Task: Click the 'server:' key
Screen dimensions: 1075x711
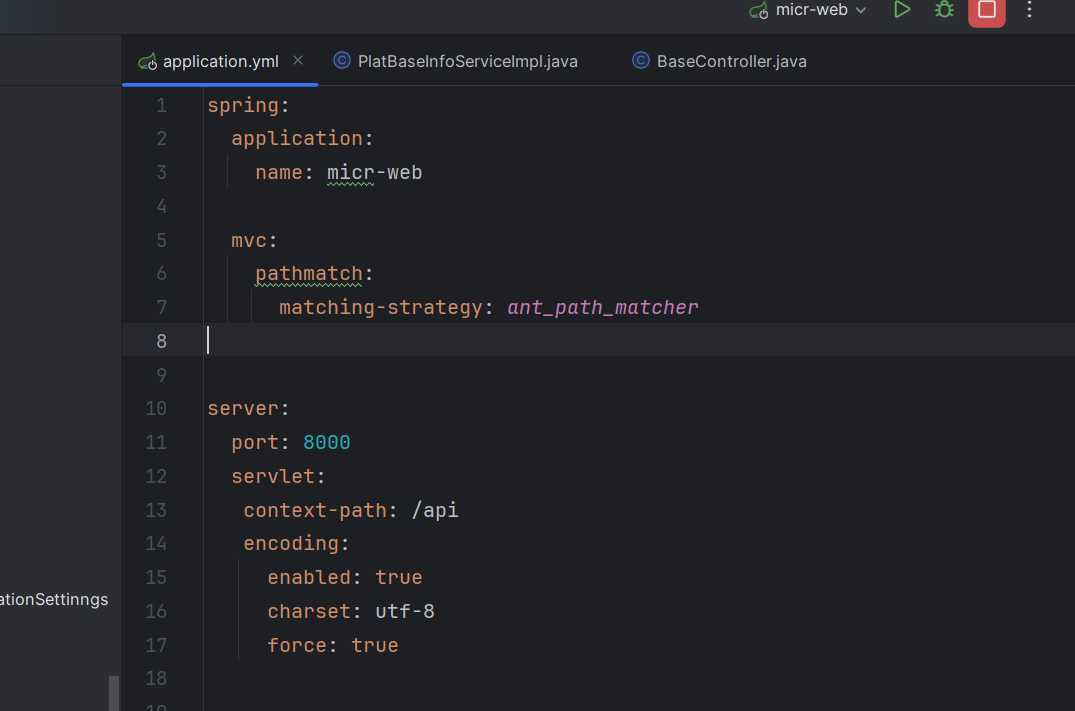Action: coord(249,409)
